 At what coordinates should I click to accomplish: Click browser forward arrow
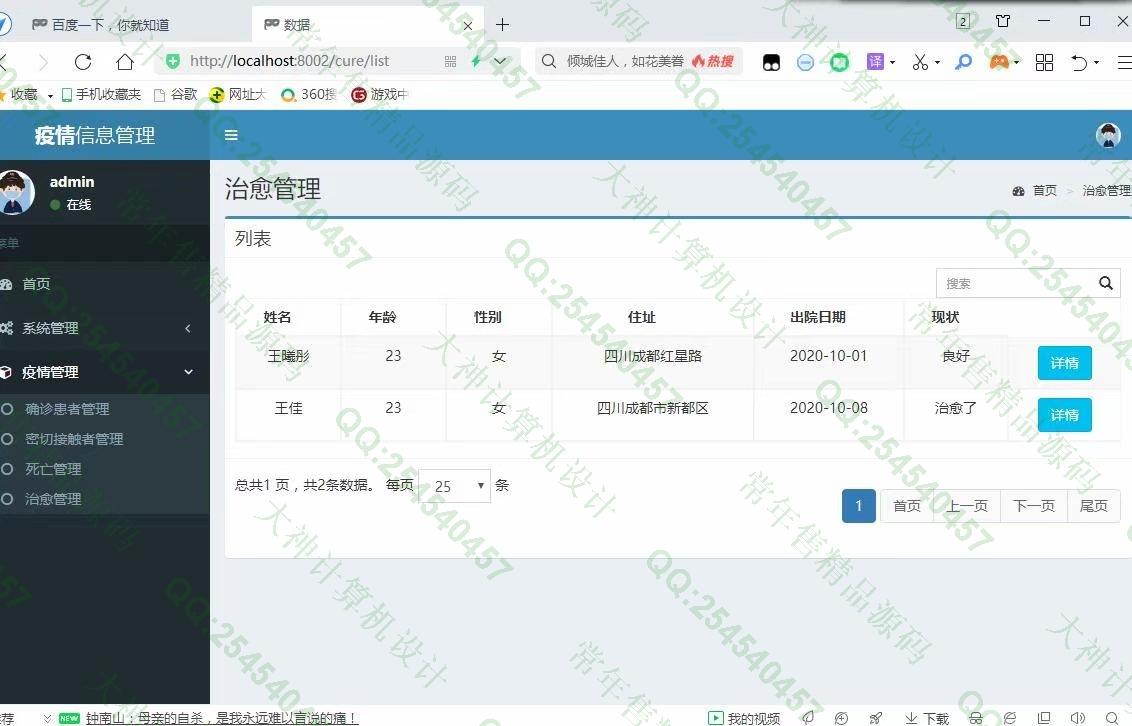43,62
